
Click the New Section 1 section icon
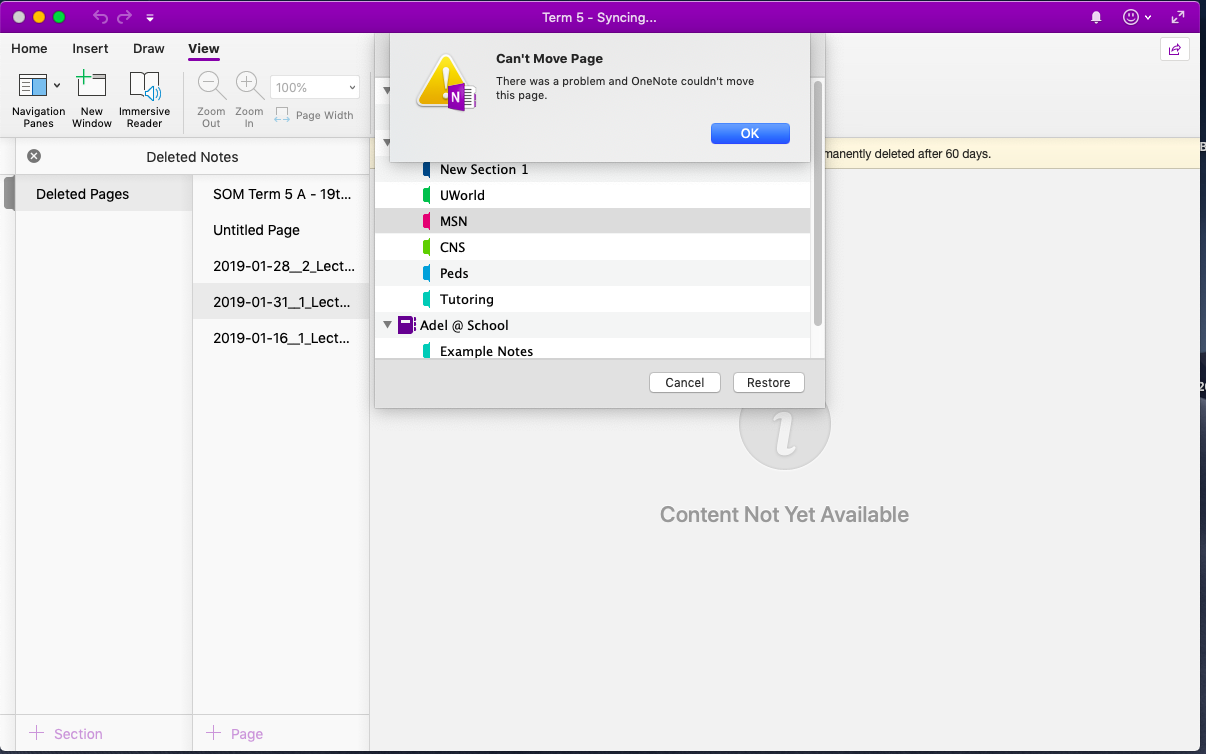pos(426,169)
